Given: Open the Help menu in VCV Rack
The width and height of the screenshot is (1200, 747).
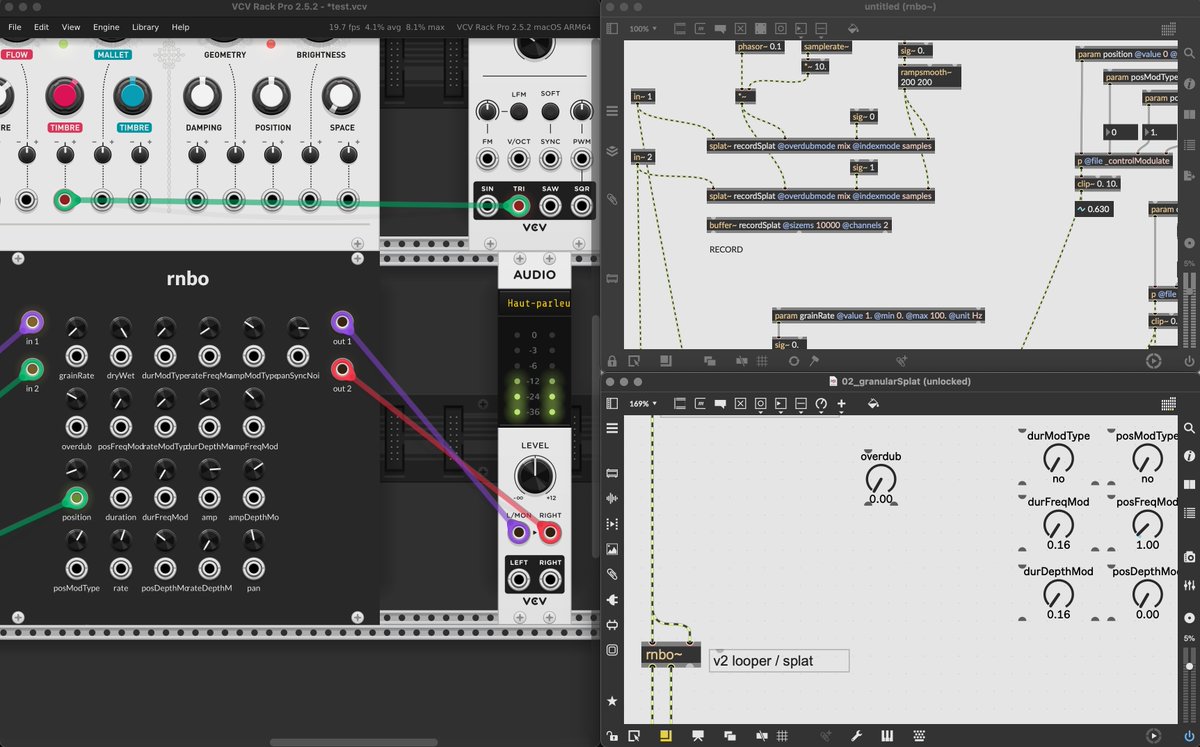Looking at the screenshot, I should [180, 27].
